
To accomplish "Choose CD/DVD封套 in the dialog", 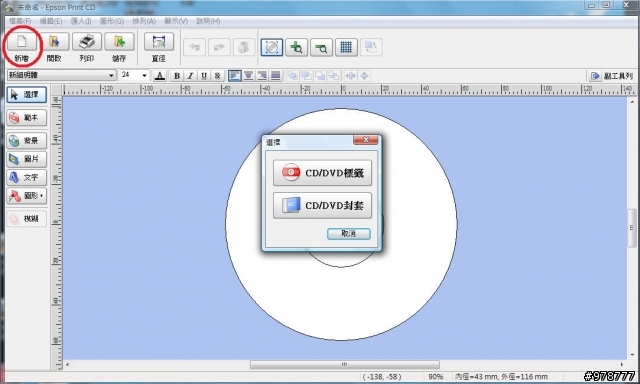I will [322, 205].
